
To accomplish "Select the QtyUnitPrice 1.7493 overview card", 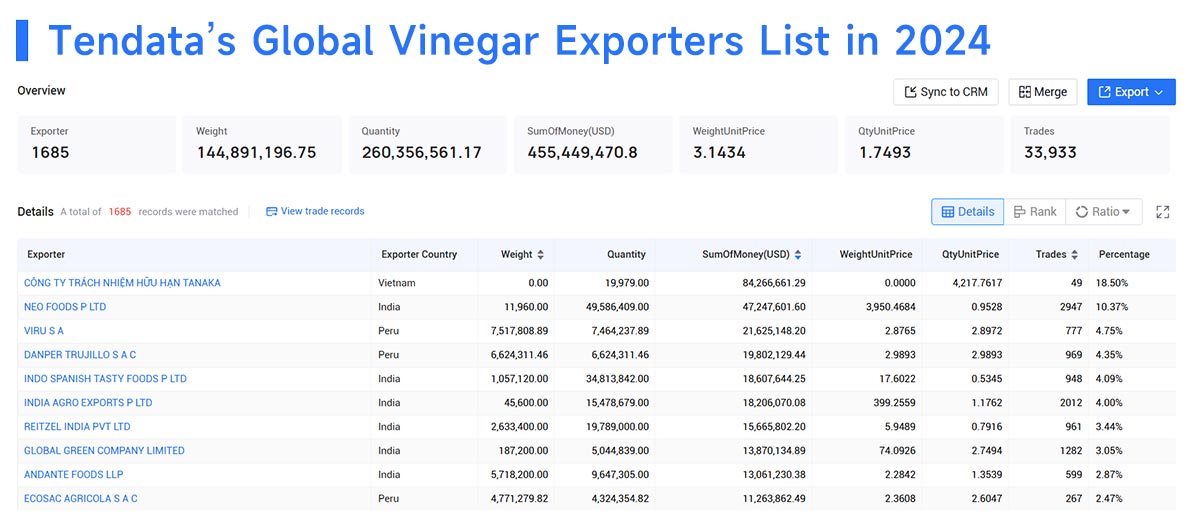I will pyautogui.click(x=924, y=144).
